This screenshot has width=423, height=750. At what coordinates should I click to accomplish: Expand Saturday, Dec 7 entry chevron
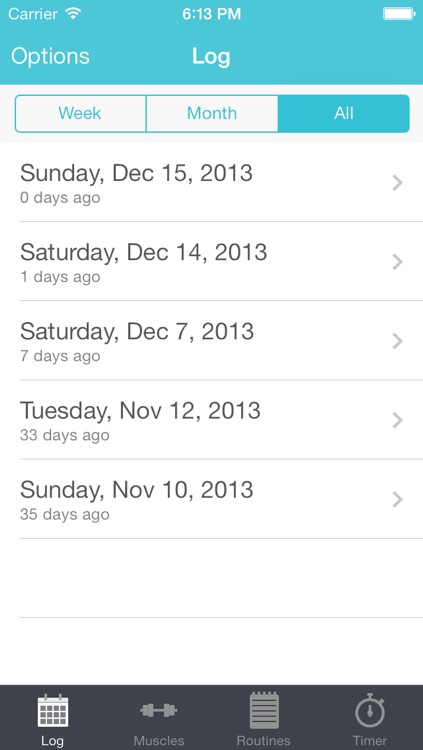click(398, 341)
